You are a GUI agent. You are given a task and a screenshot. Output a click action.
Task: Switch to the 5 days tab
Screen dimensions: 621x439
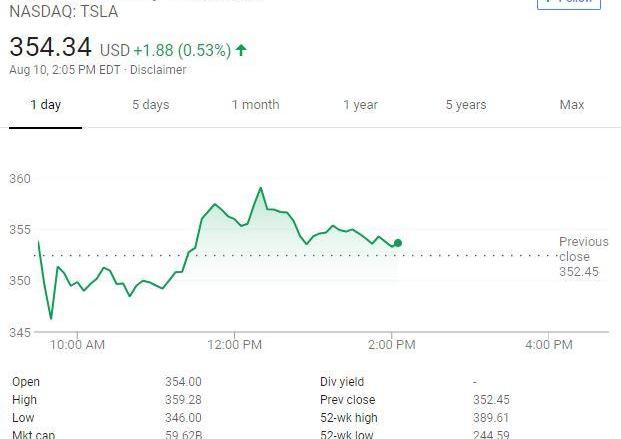point(150,105)
